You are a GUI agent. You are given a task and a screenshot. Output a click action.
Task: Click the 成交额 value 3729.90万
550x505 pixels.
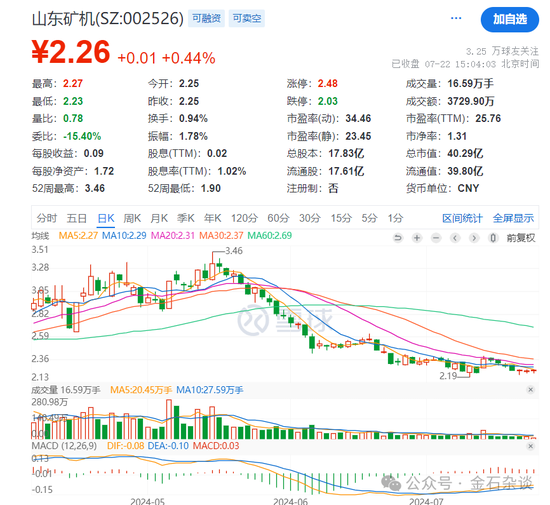pyautogui.click(x=470, y=101)
